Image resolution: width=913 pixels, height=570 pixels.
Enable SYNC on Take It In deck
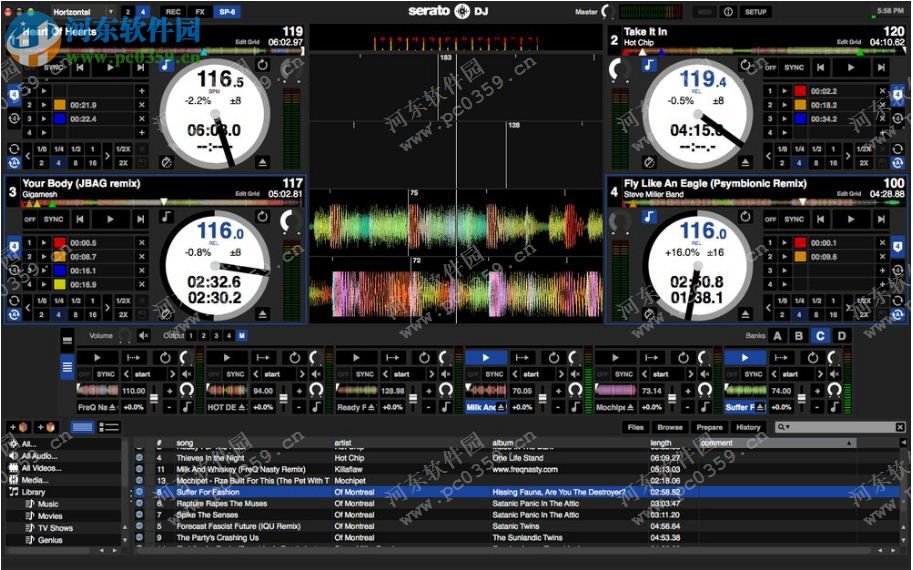[x=794, y=68]
